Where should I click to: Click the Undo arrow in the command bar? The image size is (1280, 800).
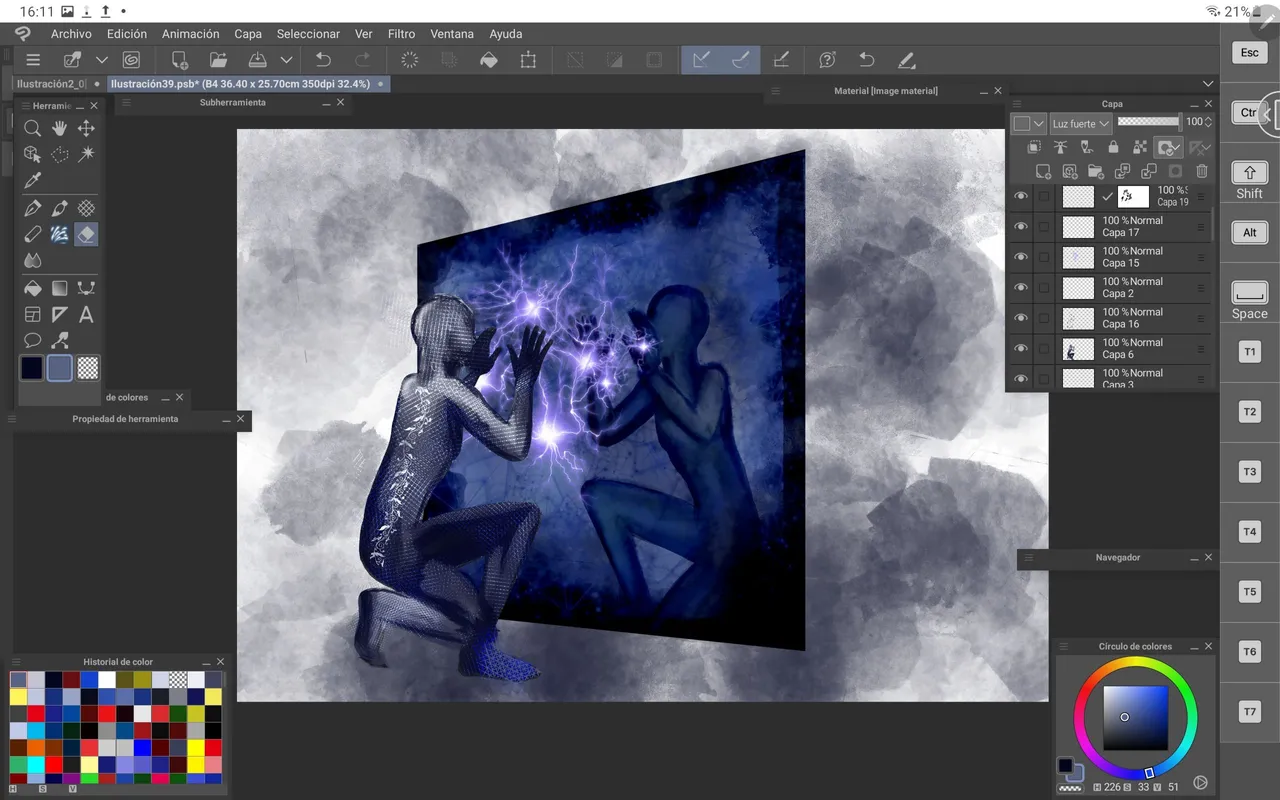323,60
